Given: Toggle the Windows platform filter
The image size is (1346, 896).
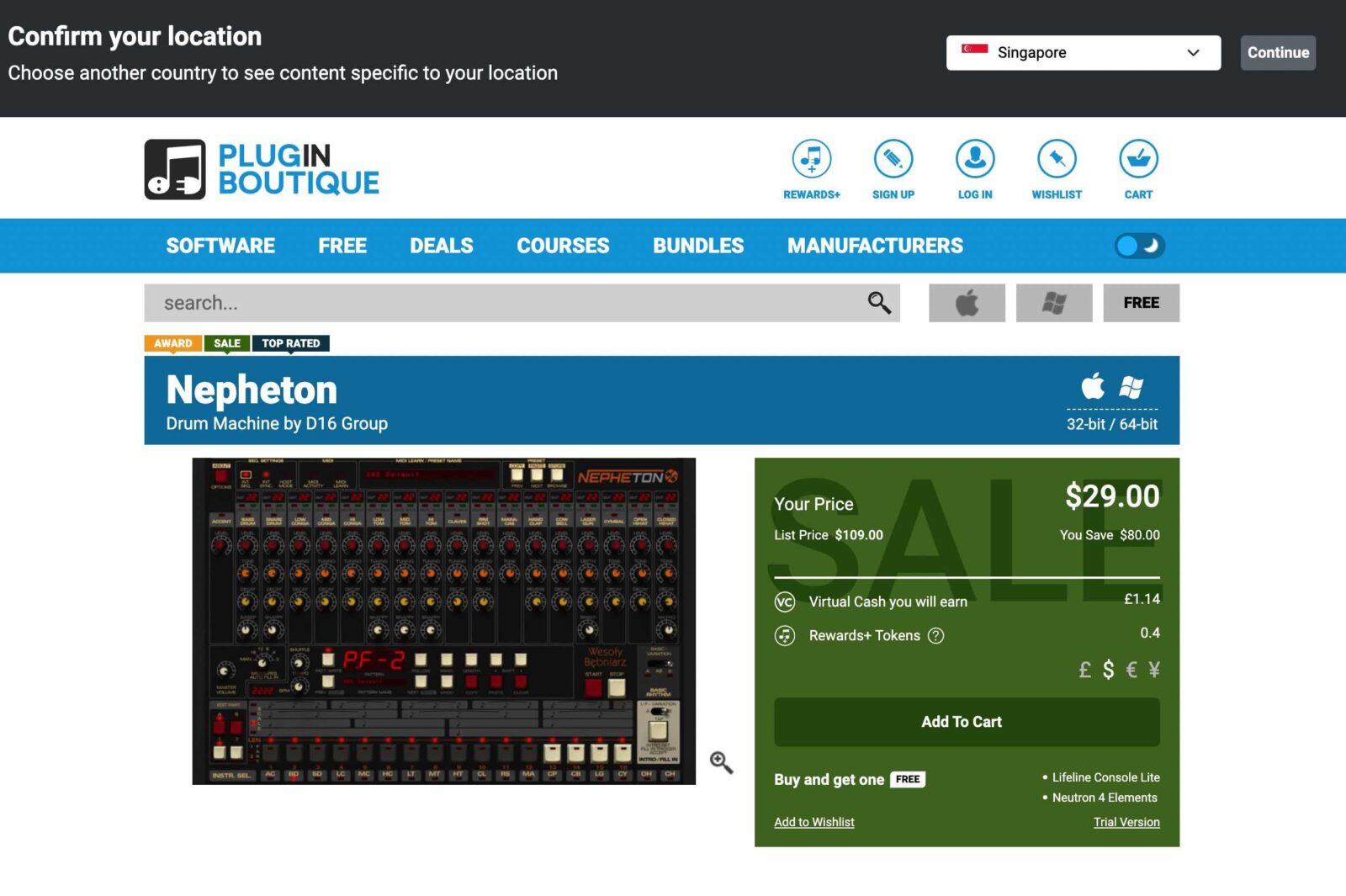Looking at the screenshot, I should coord(1053,303).
